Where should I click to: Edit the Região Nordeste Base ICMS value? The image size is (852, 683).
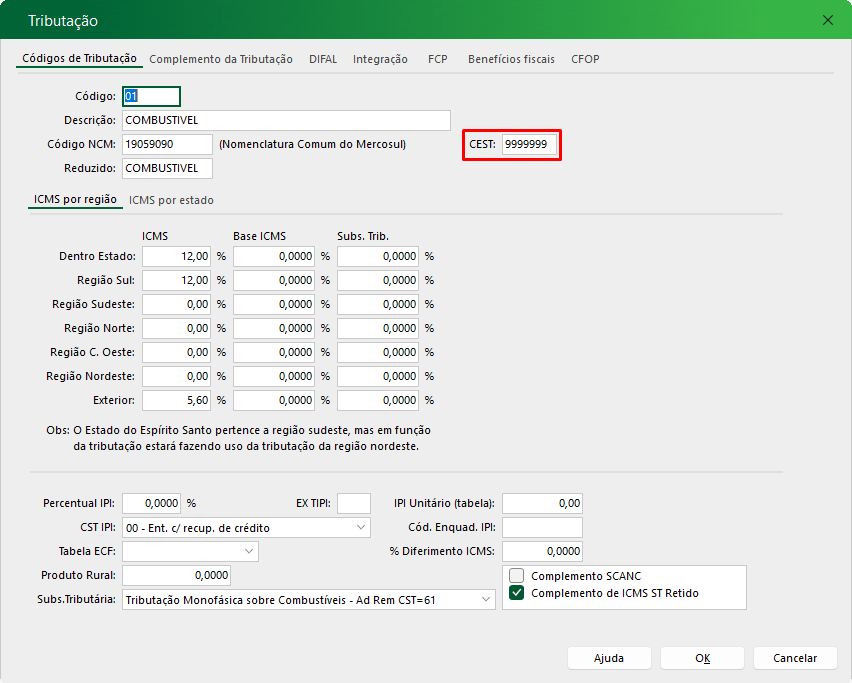(274, 376)
